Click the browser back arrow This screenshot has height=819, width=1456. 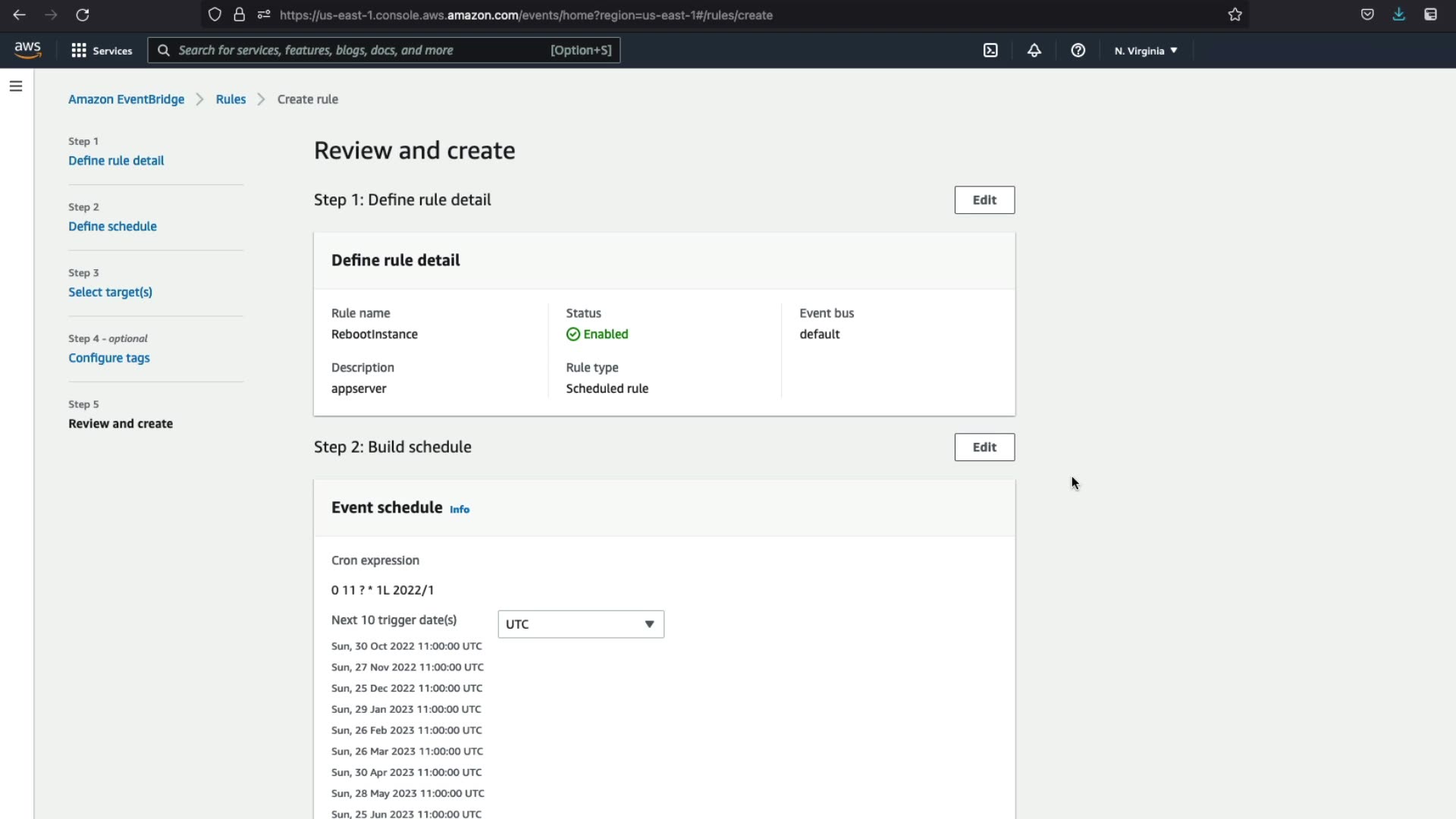click(x=20, y=14)
